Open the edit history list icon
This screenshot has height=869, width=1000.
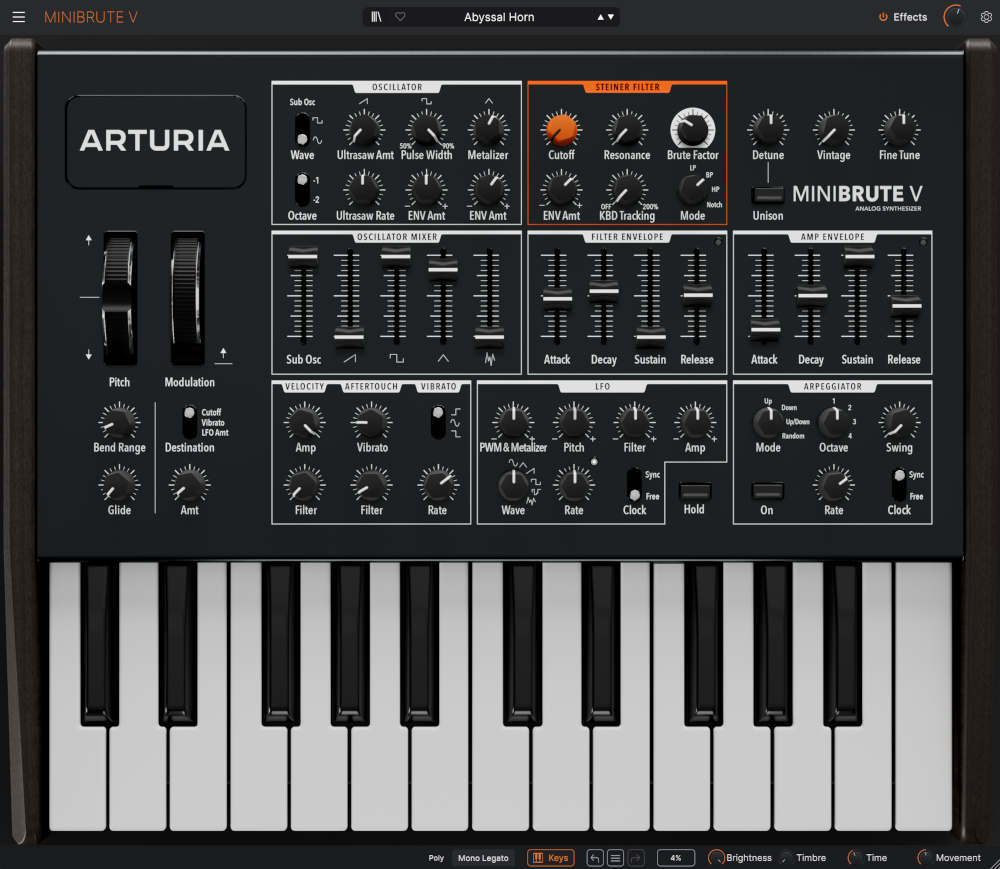pos(614,857)
